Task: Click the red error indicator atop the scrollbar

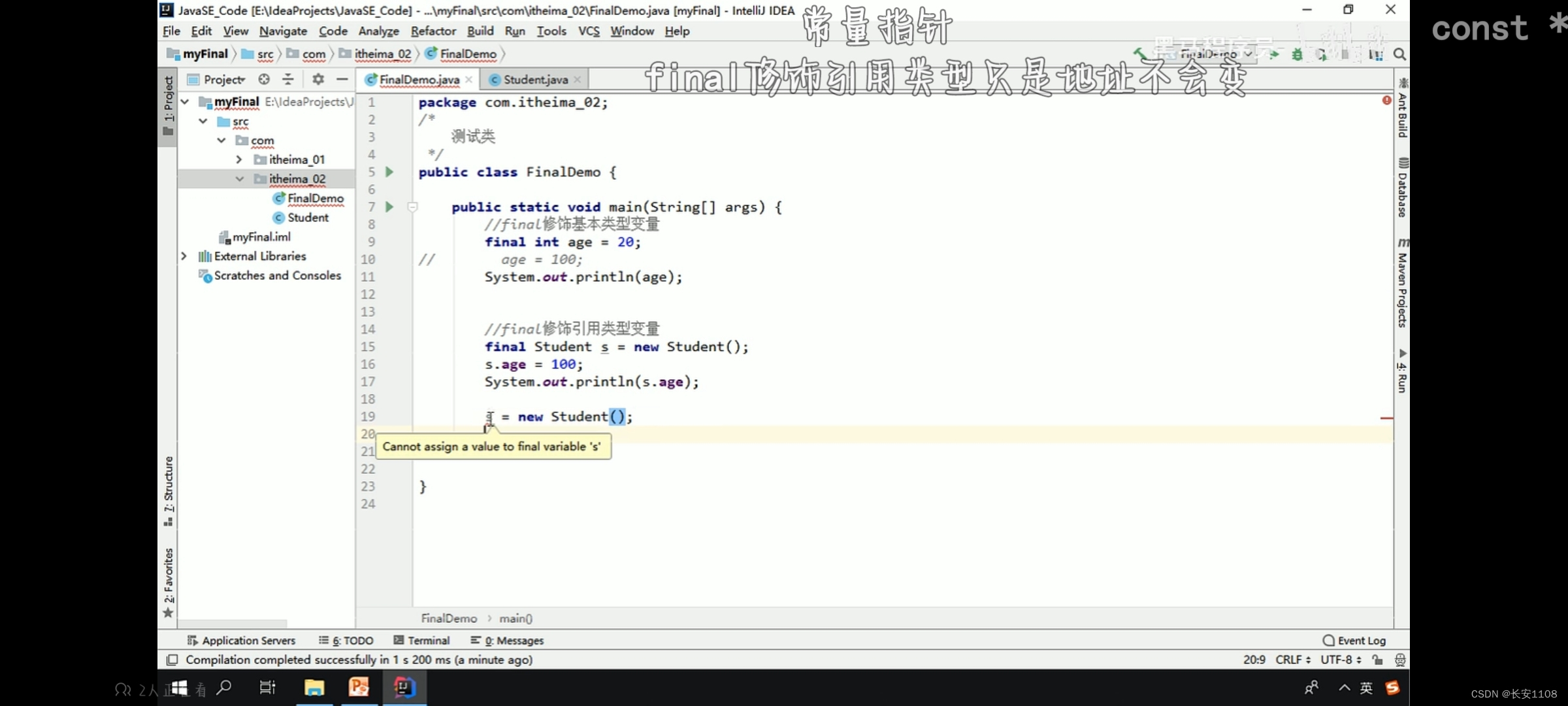Action: pyautogui.click(x=1386, y=100)
